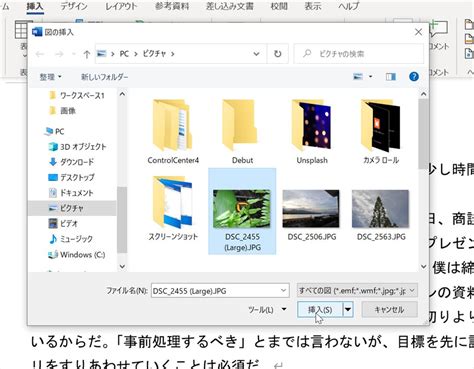
Task: Select DSC_2506.JPG thumbnail
Action: point(312,215)
